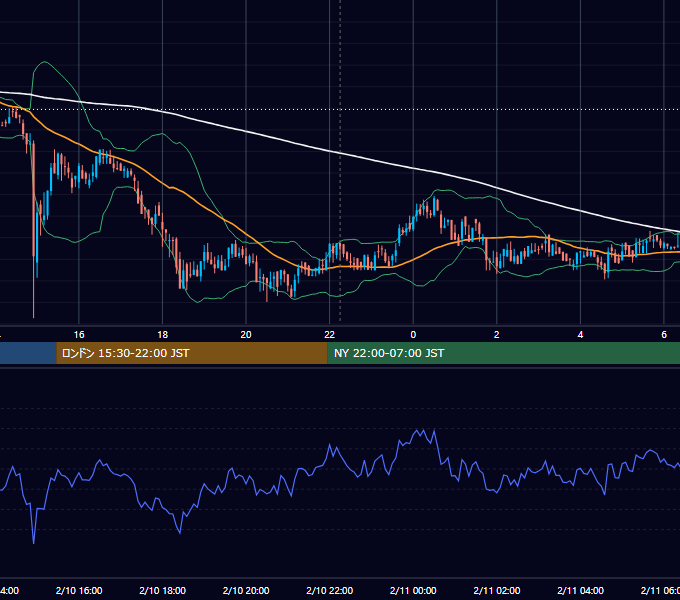Click the 2/10 22:00 date label
Viewport: 680px width, 600px height.
(330, 590)
